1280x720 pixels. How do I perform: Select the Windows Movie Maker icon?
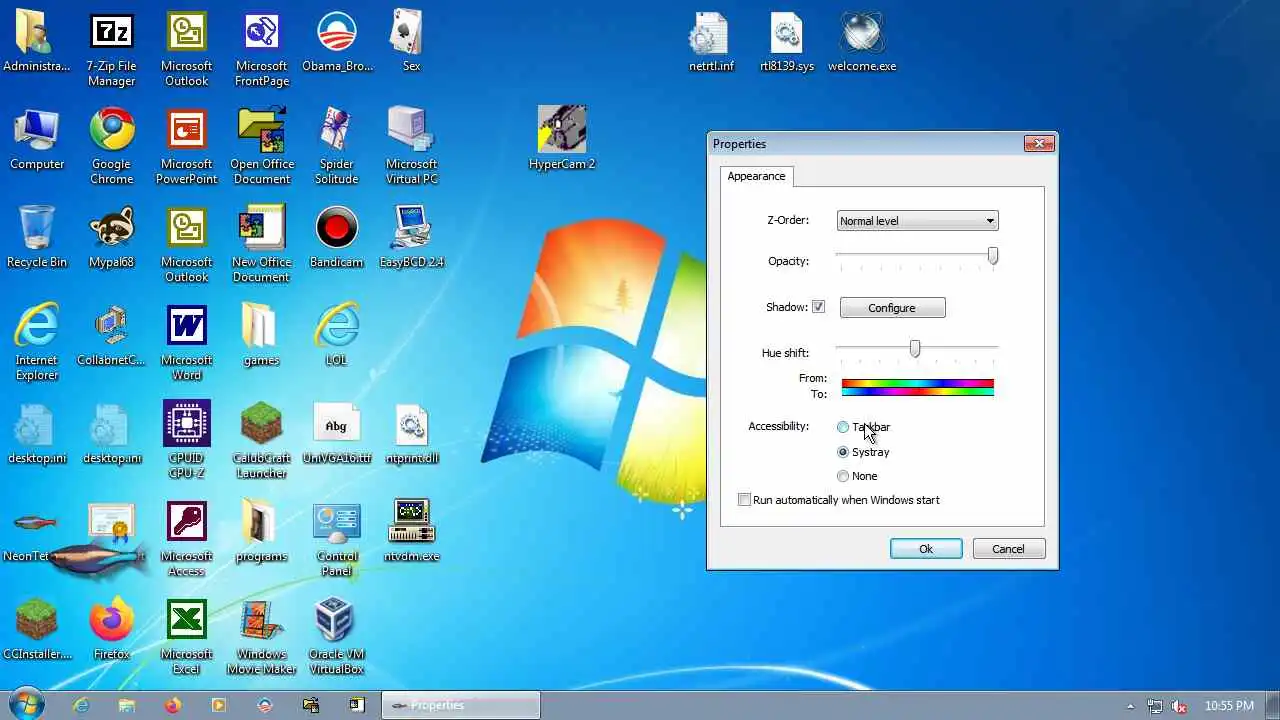(262, 637)
